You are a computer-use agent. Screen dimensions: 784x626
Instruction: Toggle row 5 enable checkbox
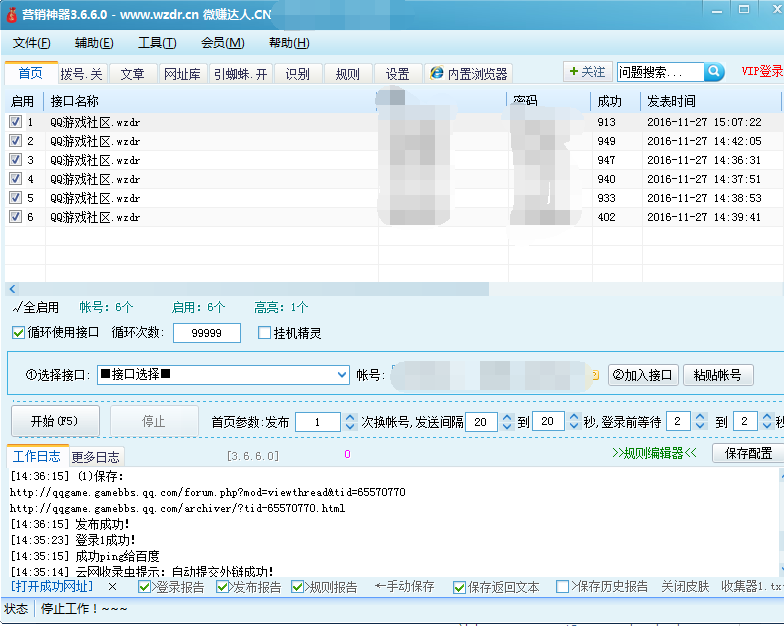tap(16, 198)
